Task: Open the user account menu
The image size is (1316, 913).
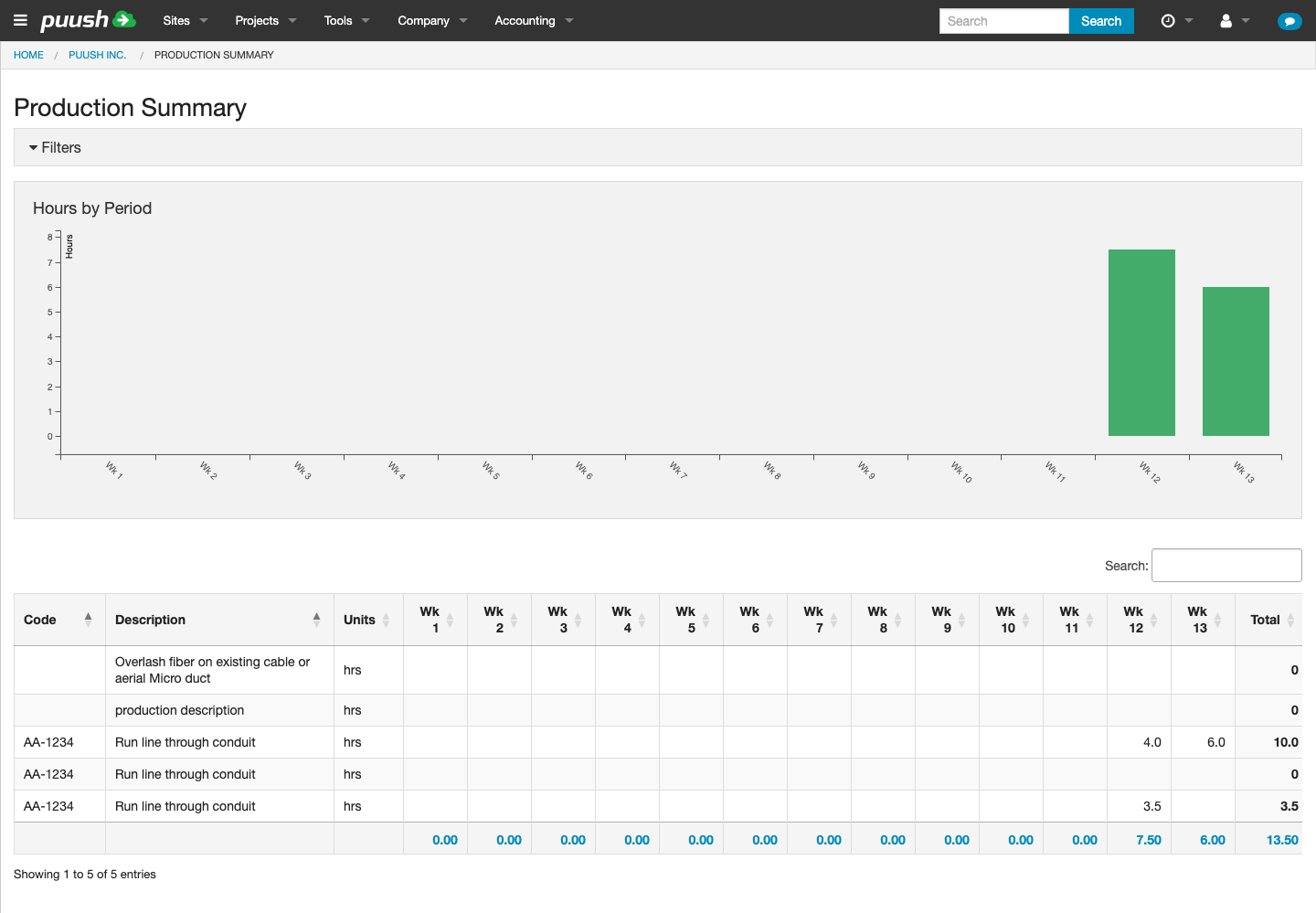Action: pyautogui.click(x=1235, y=21)
